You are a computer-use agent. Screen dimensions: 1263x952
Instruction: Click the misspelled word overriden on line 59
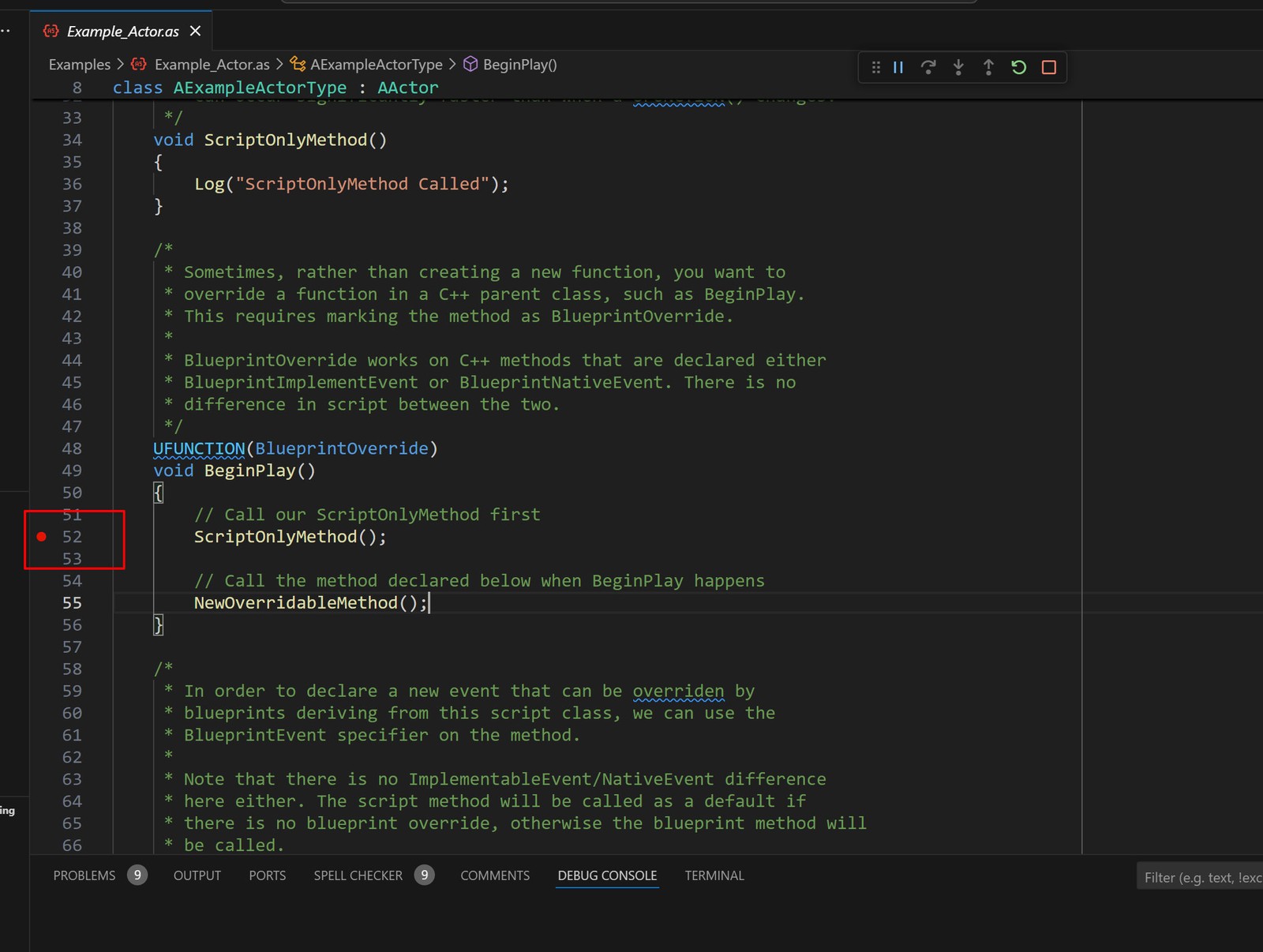[x=678, y=691]
